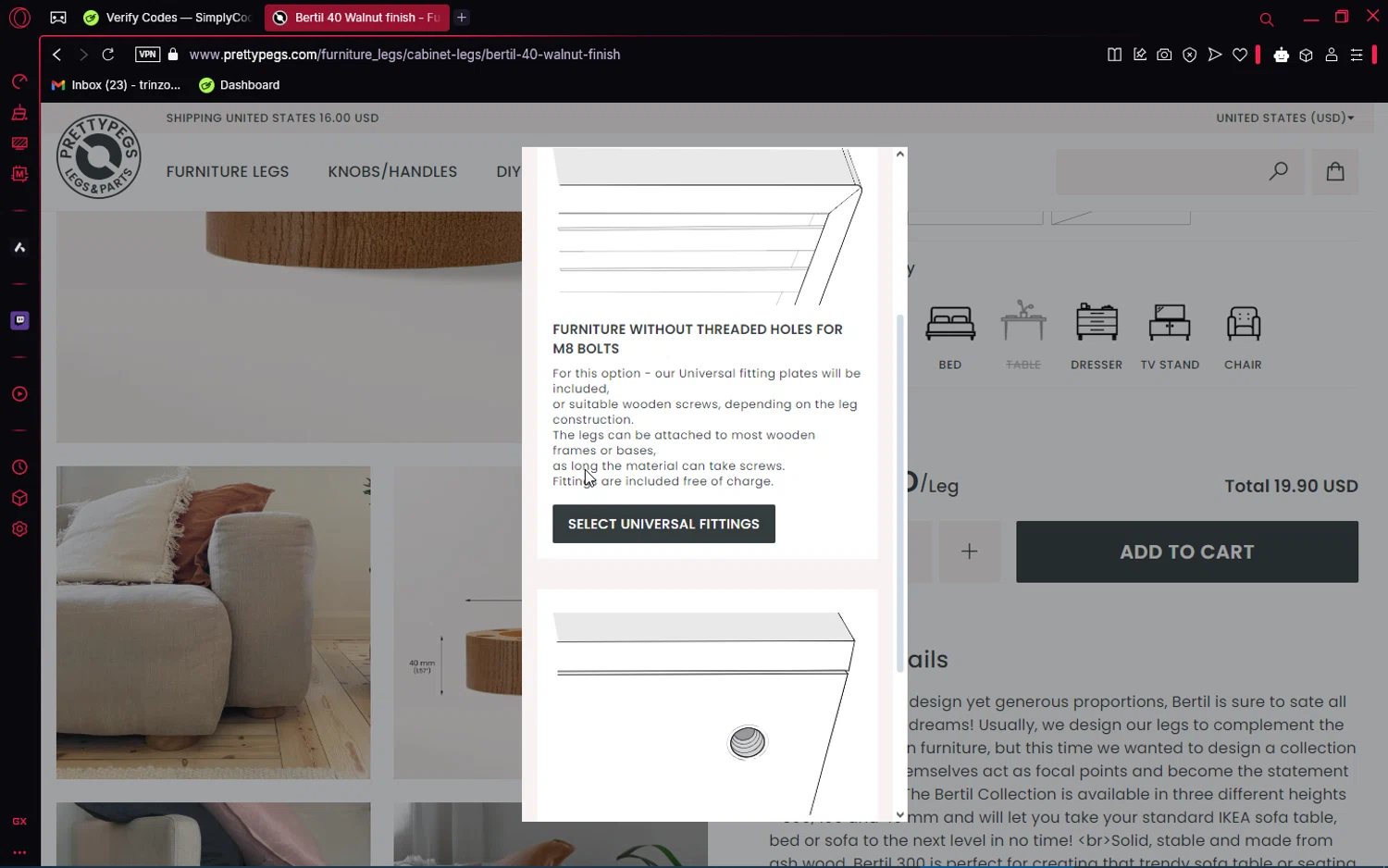Screen dimensions: 1388x868
Task: Open History clock icon in sidebar
Action: click(x=19, y=467)
